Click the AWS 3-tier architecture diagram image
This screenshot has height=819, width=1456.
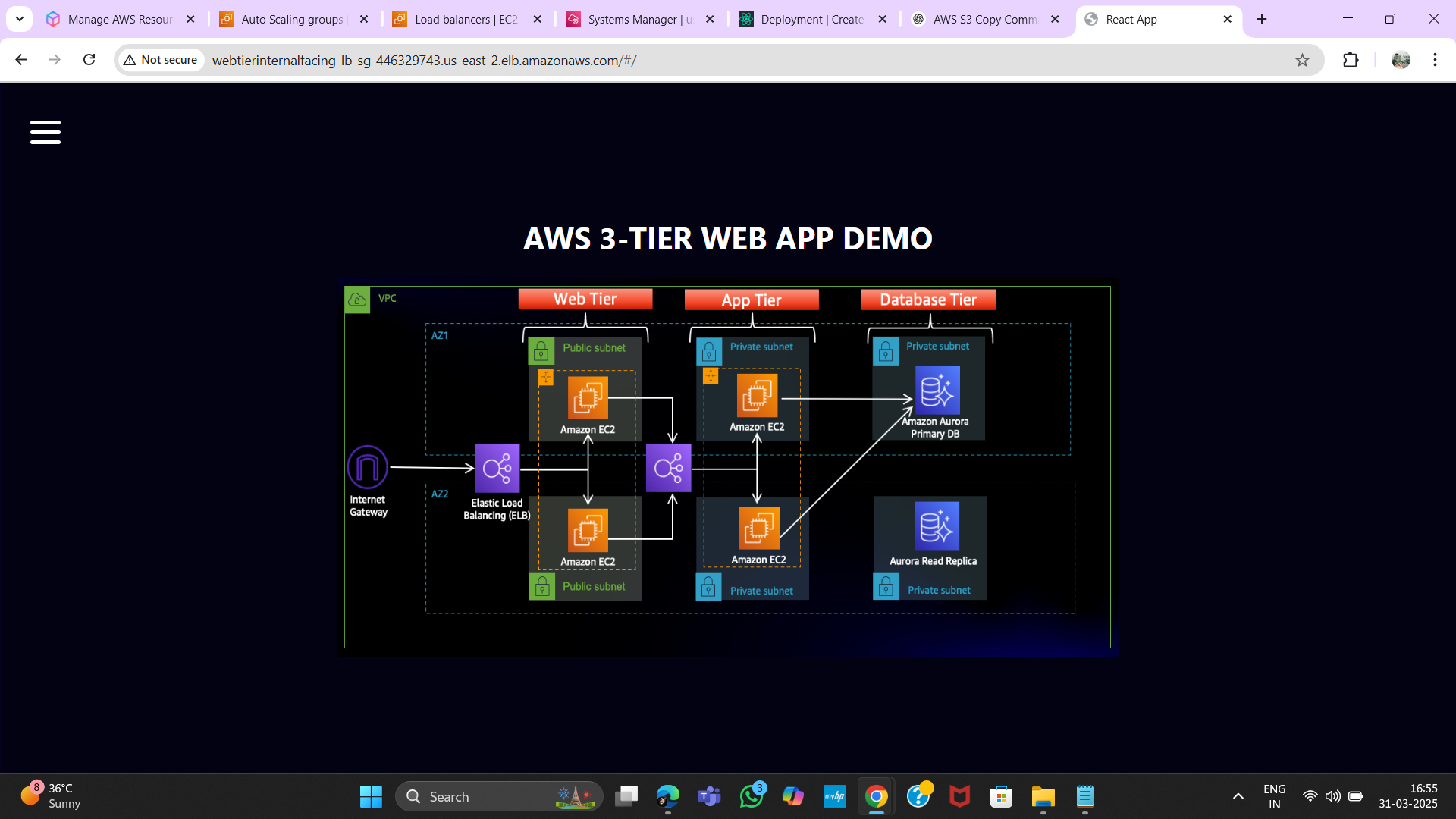(727, 467)
